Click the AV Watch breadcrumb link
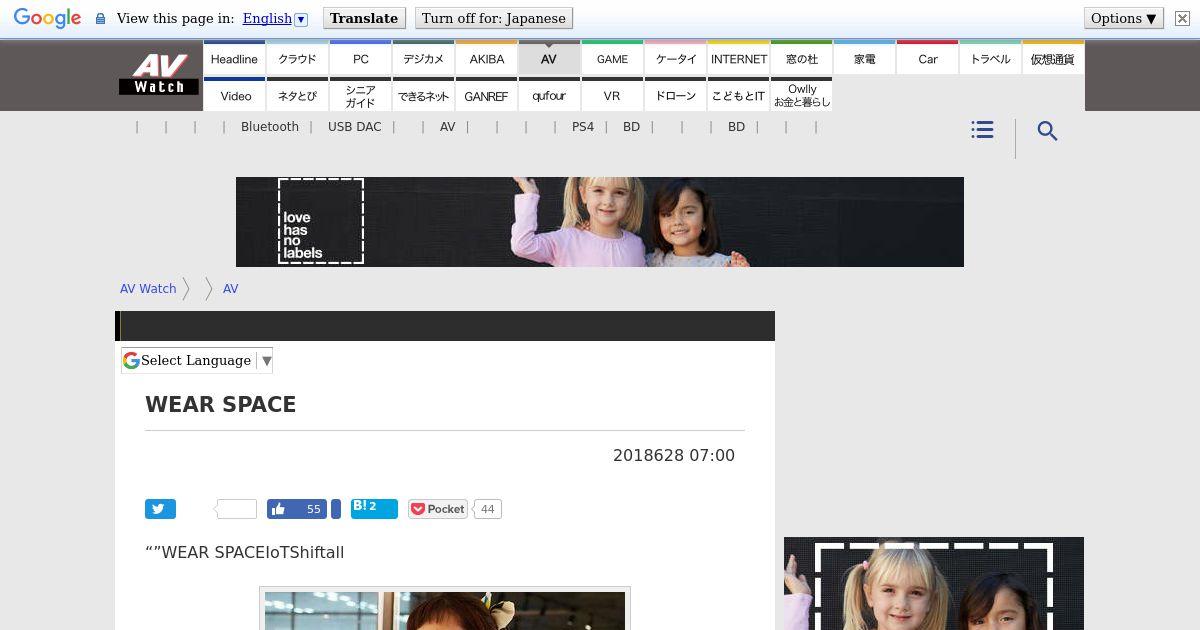 click(x=148, y=288)
